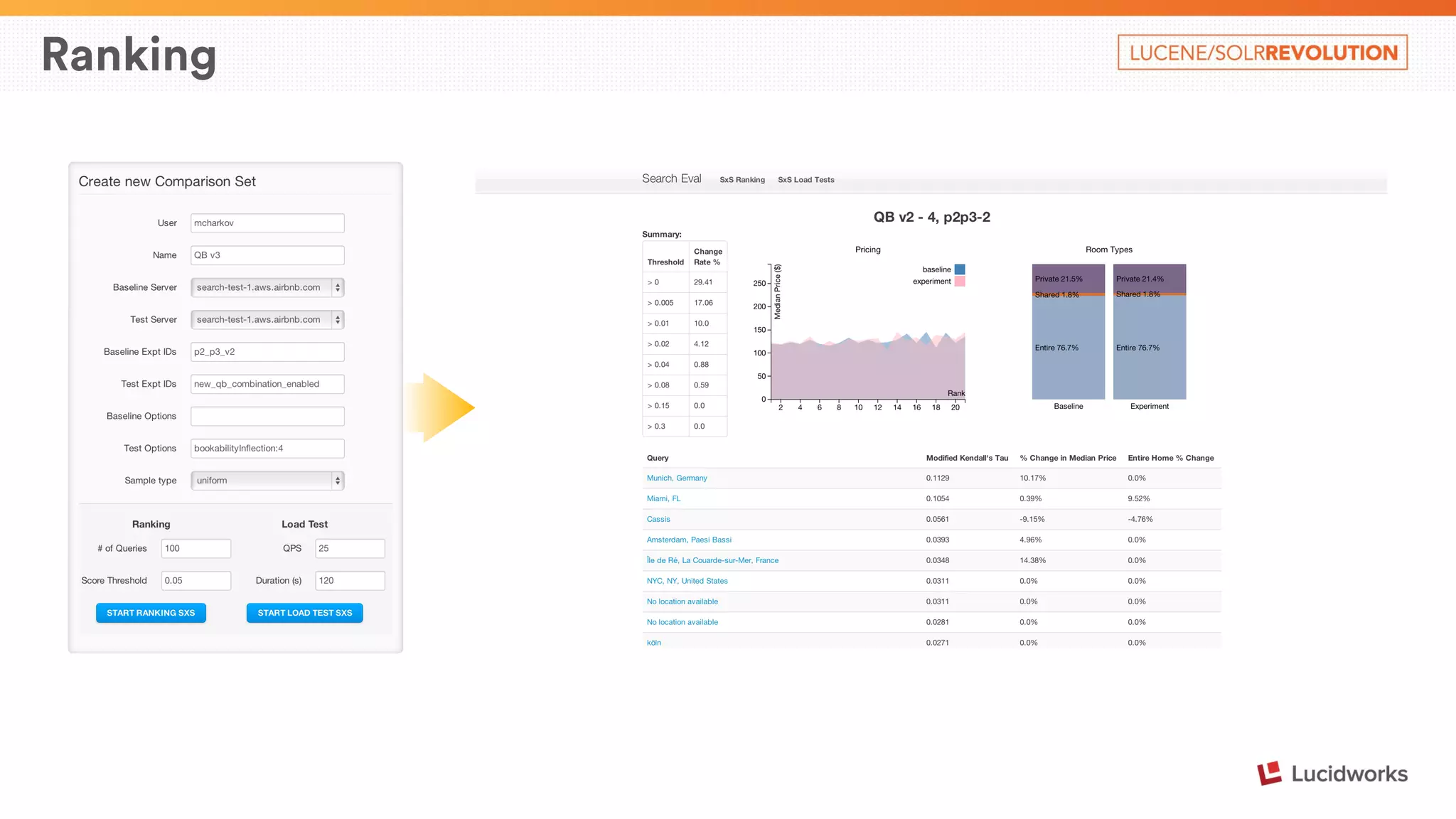This screenshot has height=819, width=1456.
Task: Click the empty Baseline Options field
Action: 267,416
